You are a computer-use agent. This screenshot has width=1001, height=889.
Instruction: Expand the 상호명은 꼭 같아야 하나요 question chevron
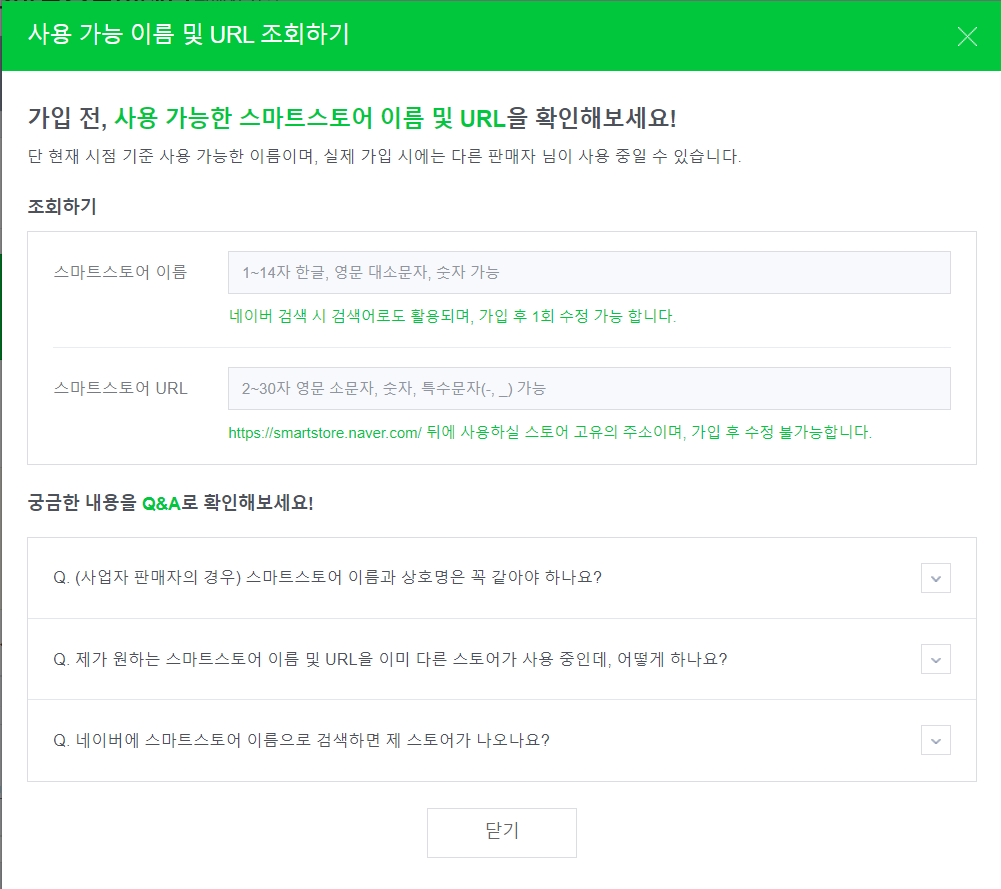coord(935,578)
